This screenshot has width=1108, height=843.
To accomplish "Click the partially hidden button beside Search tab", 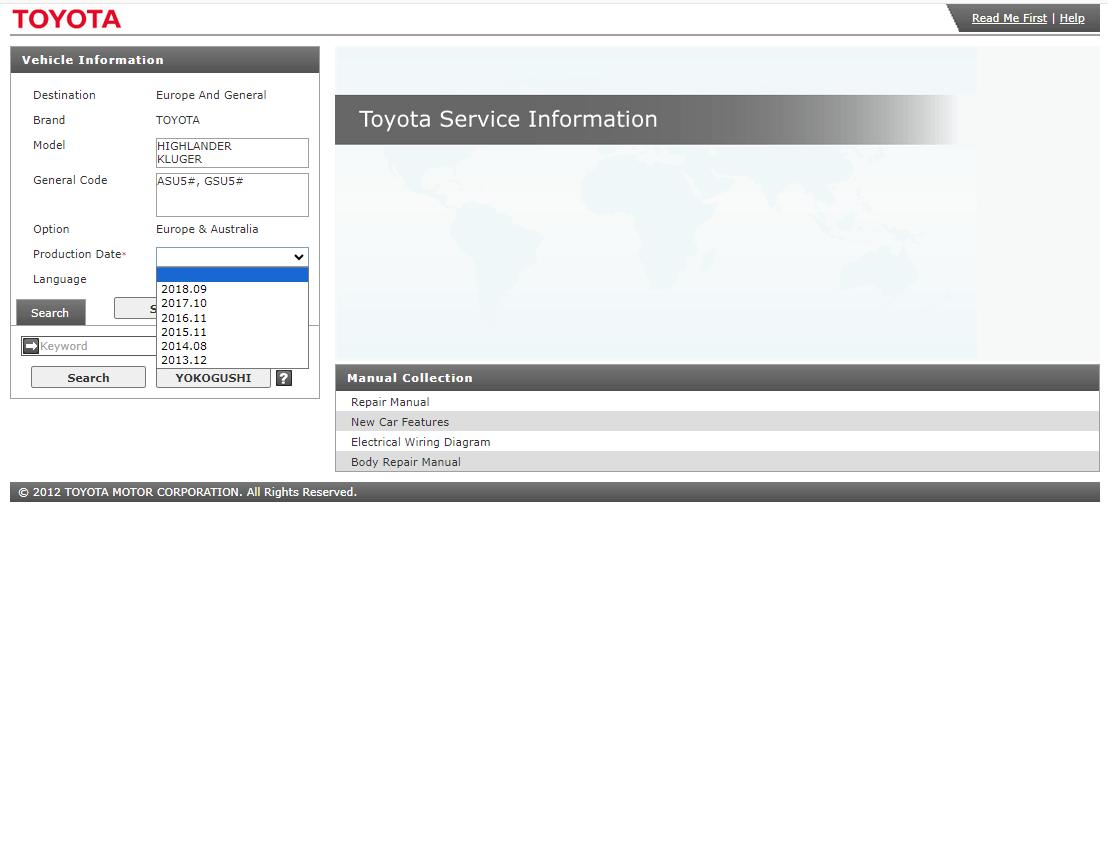I will (x=135, y=308).
